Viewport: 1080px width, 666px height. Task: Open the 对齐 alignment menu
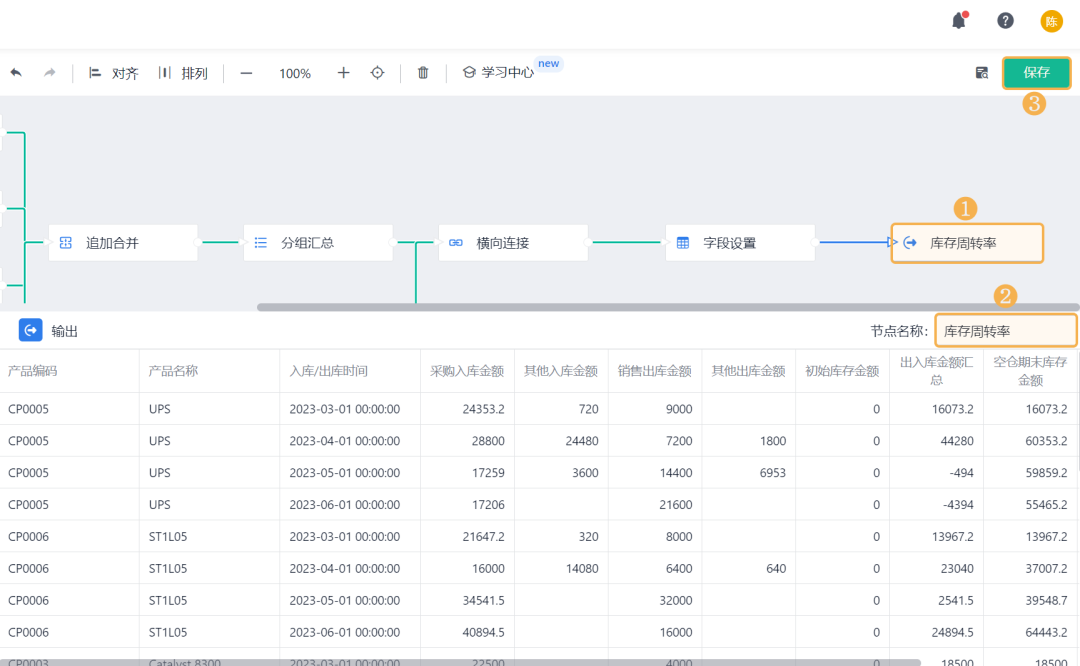113,73
